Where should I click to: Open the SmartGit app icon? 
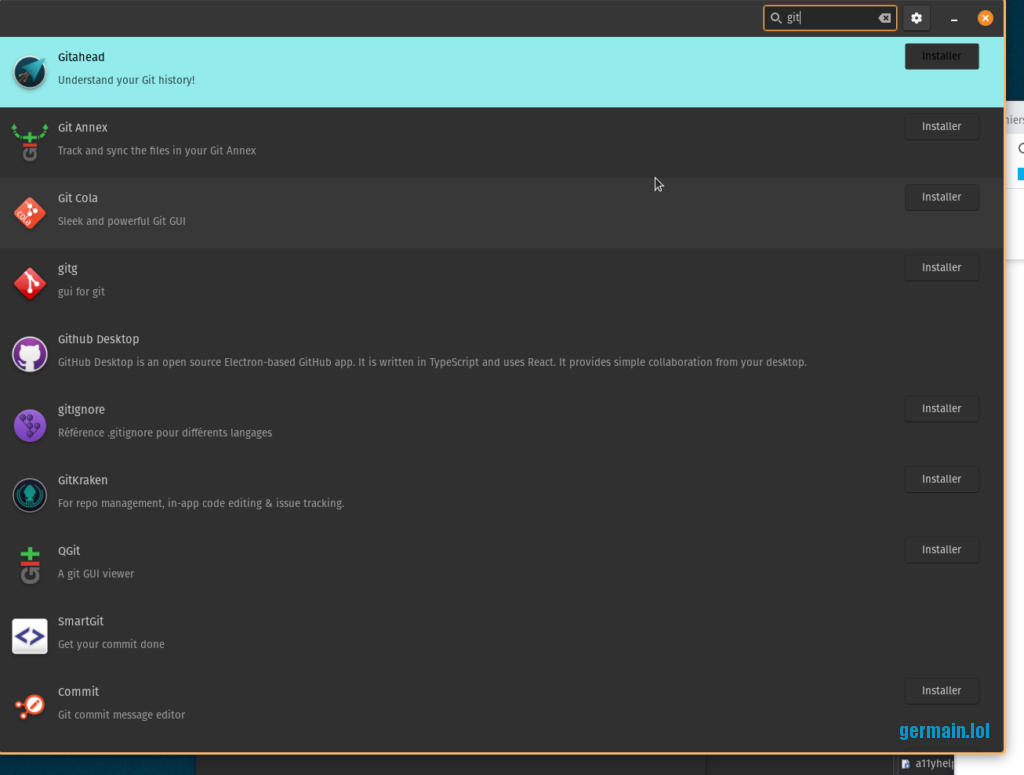pyautogui.click(x=30, y=636)
